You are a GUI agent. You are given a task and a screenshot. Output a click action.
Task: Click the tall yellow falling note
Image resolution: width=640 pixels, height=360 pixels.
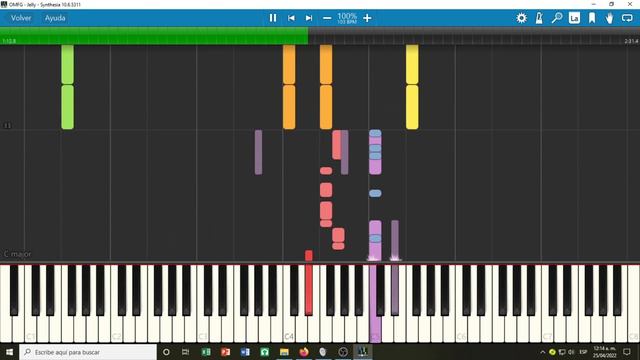point(412,87)
